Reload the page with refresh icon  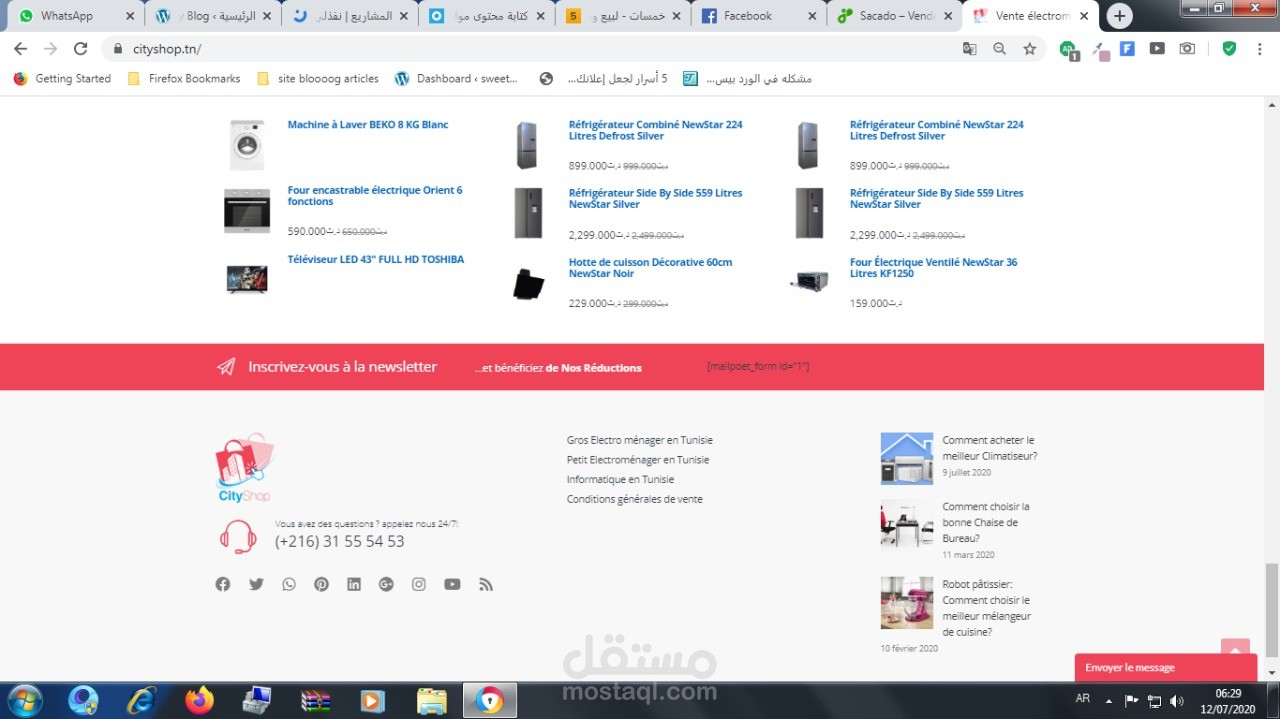[x=81, y=48]
